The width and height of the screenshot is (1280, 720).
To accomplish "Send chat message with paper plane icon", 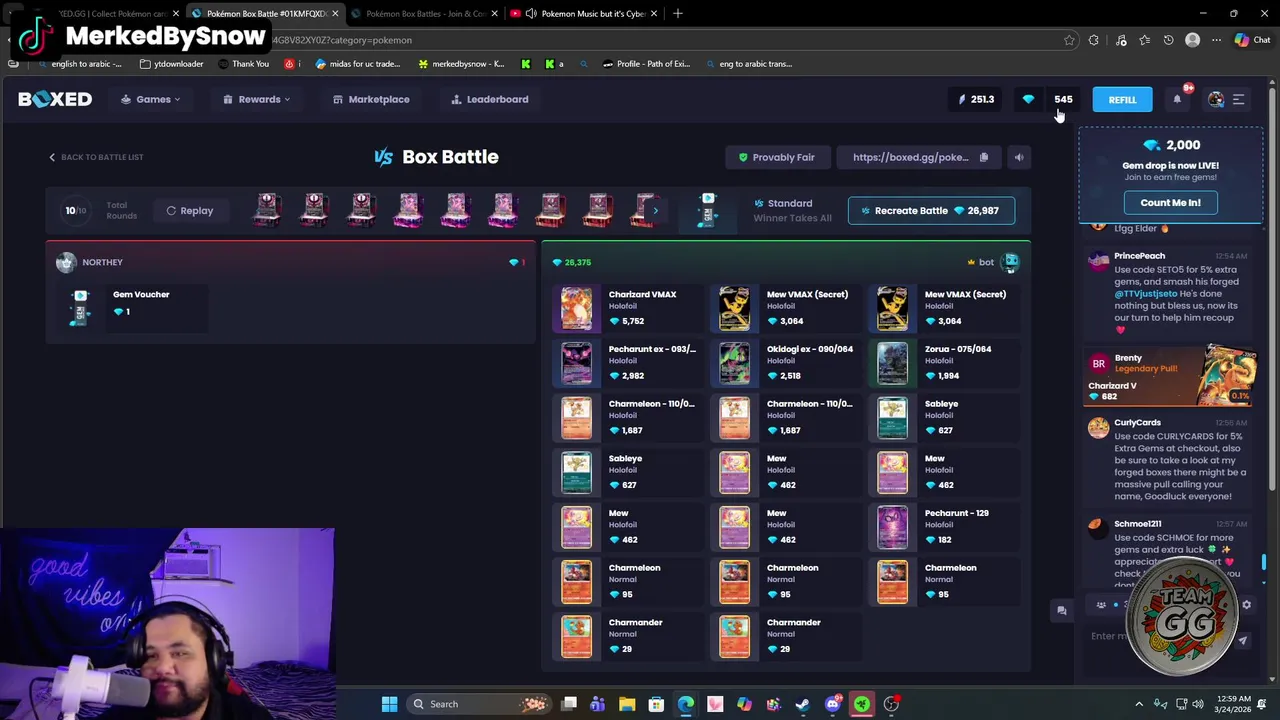I will tap(1243, 641).
